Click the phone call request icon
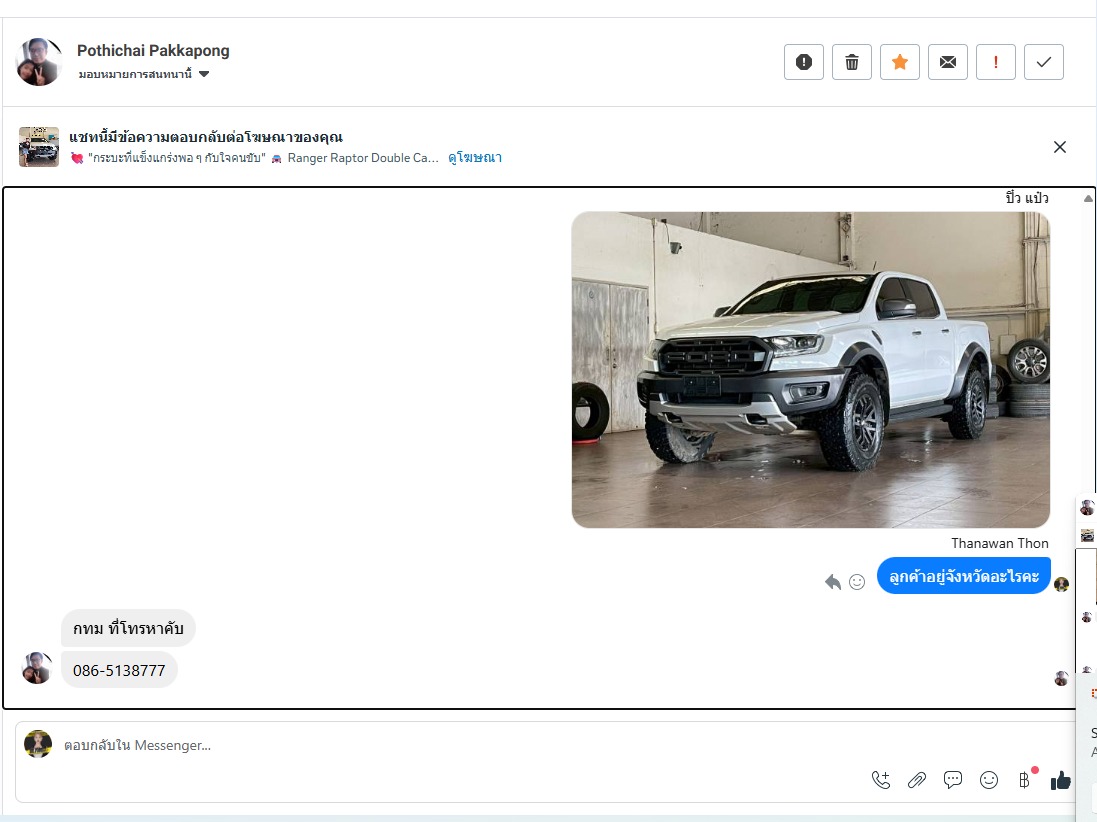This screenshot has height=822, width=1097. 881,780
